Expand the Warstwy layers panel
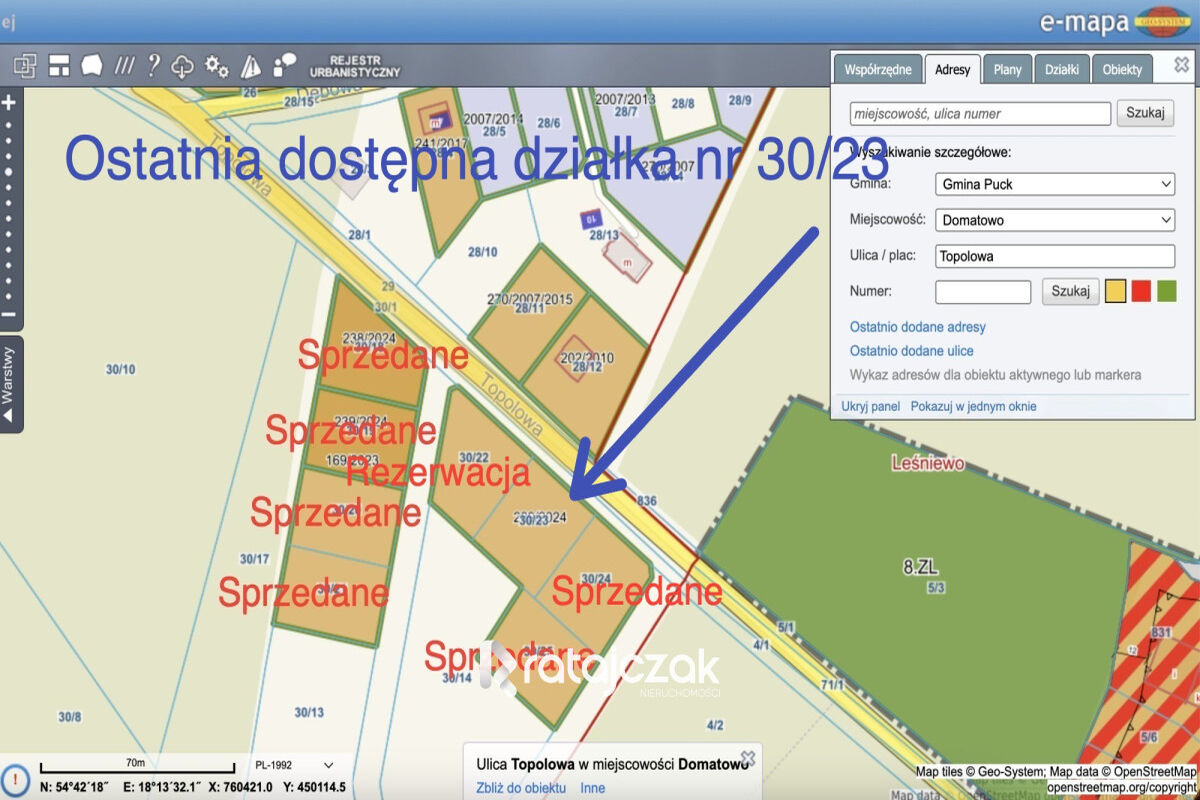Viewport: 1200px width, 800px height. pos(10,383)
